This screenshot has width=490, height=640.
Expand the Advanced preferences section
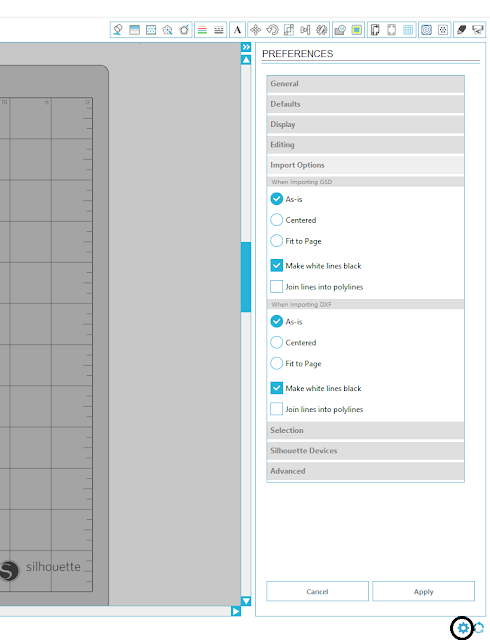(365, 471)
